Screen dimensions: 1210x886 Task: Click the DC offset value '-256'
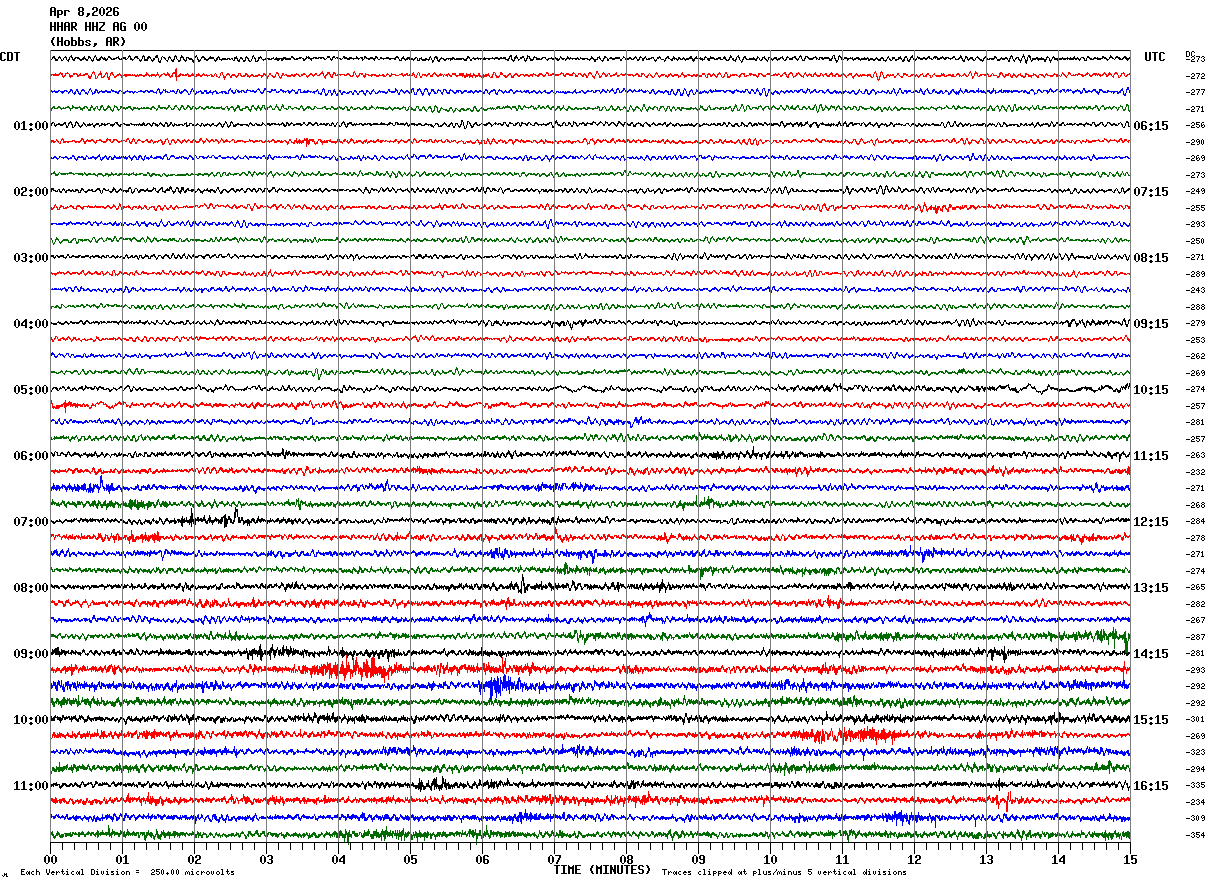click(x=1195, y=126)
